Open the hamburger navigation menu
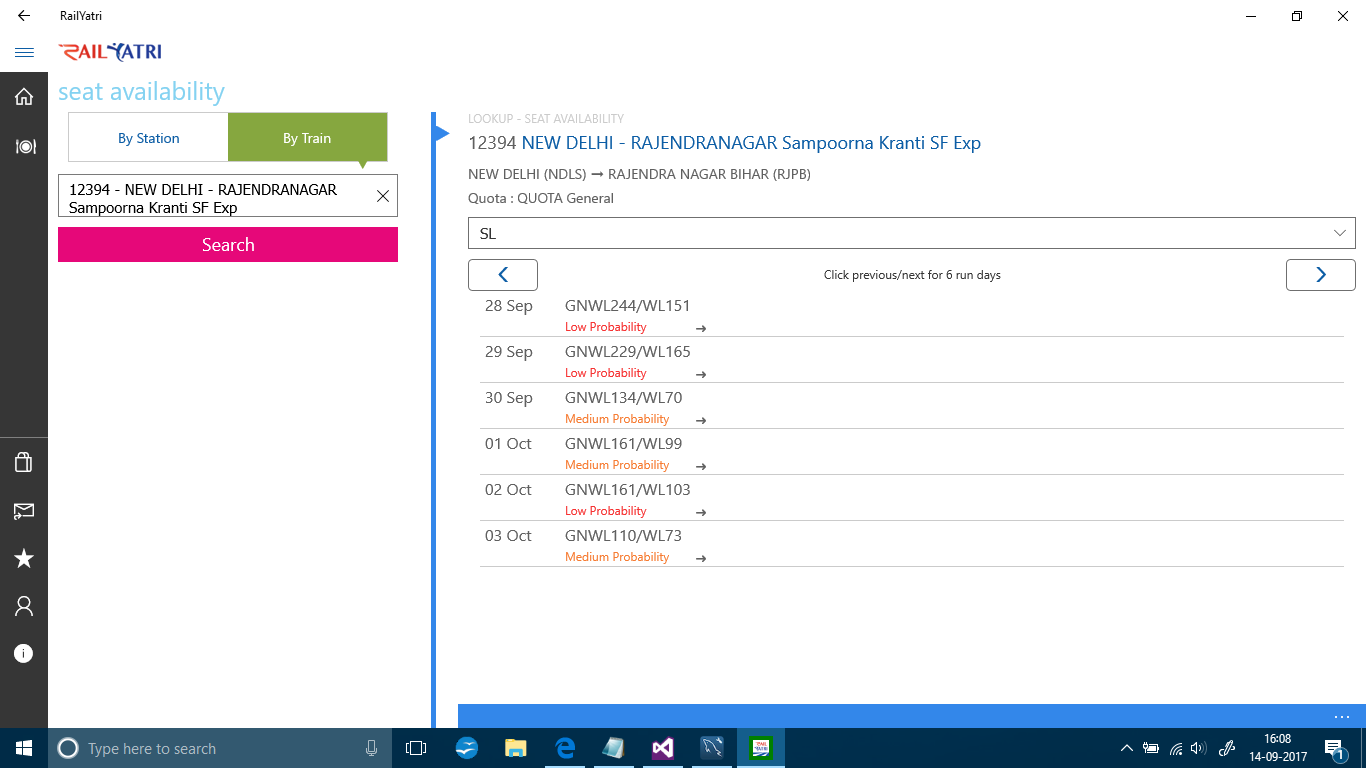The width and height of the screenshot is (1366, 768). point(24,52)
